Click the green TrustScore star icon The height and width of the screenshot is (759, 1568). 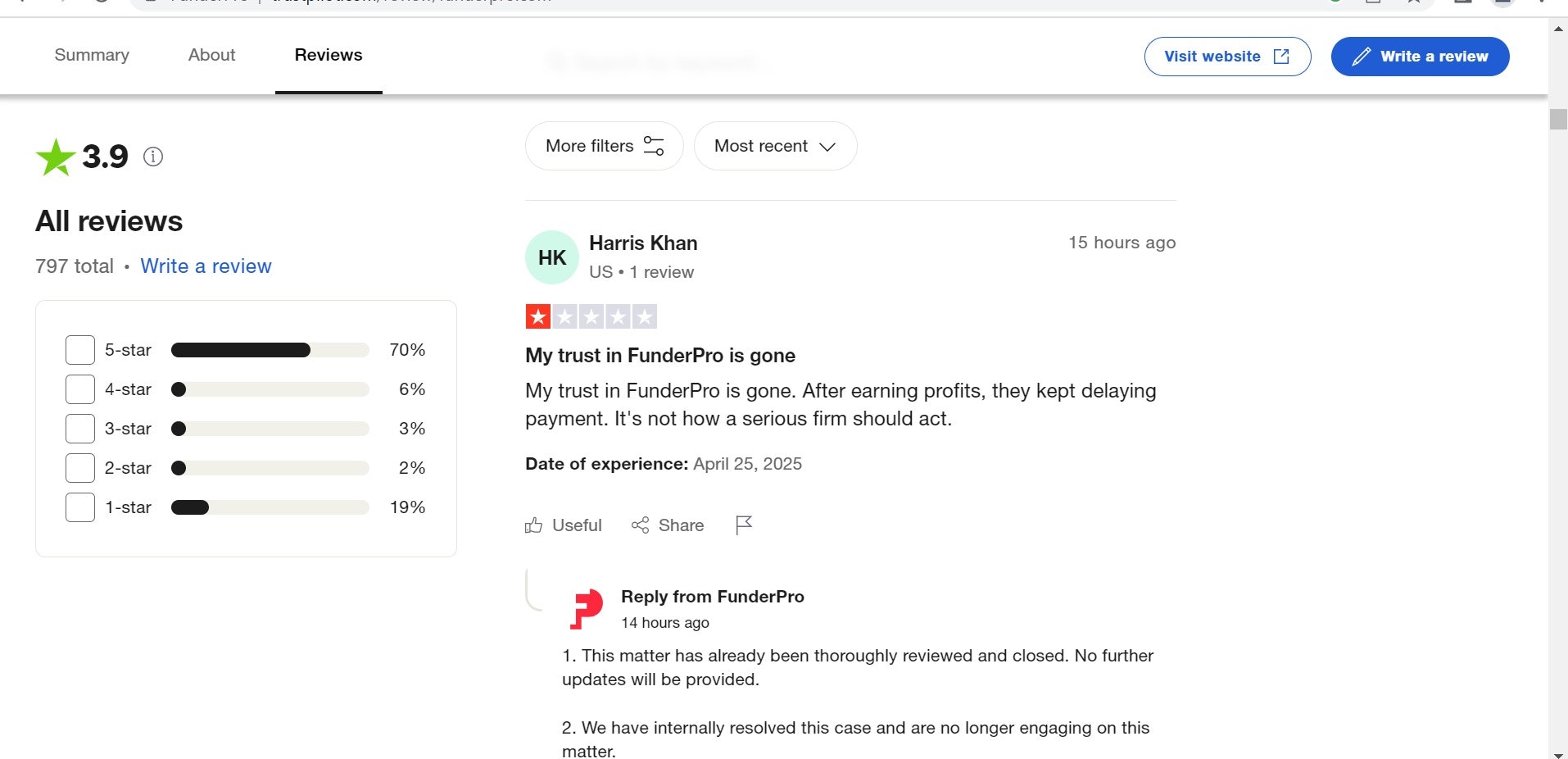click(56, 157)
